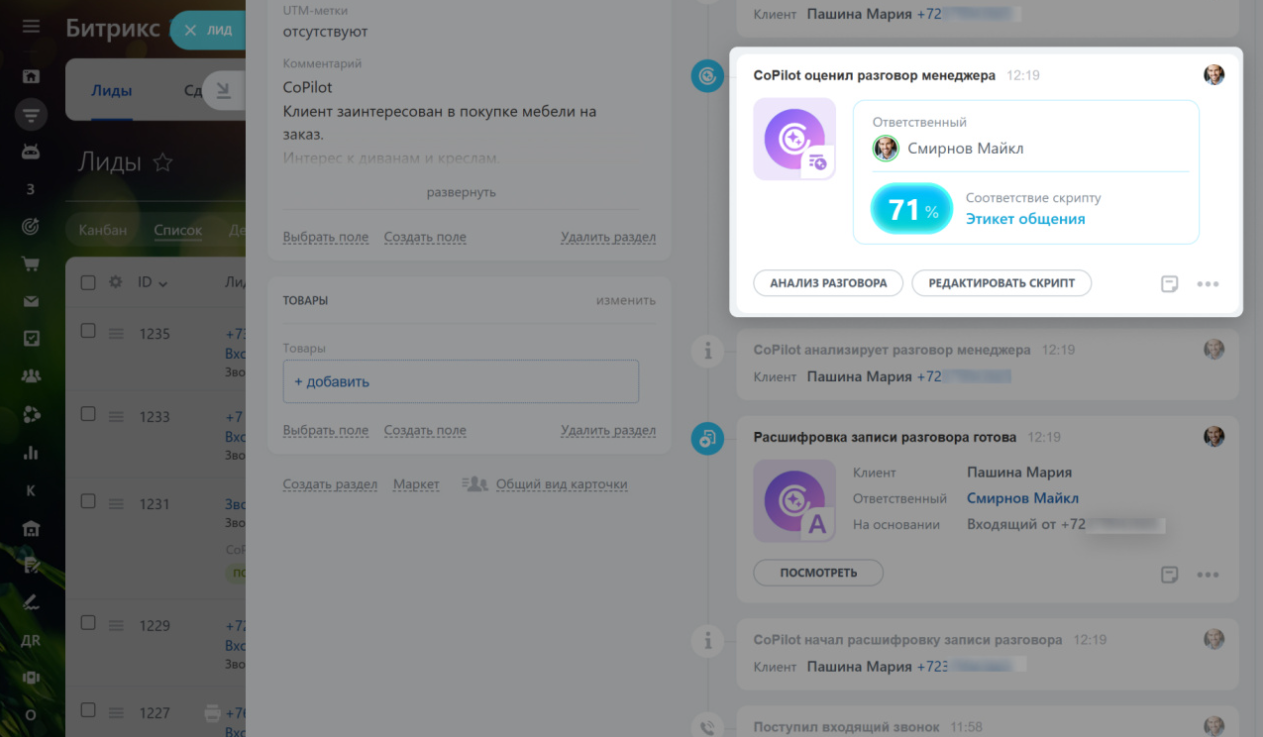Check the checkbox for lead 1233
The width and height of the screenshot is (1263, 737).
[x=88, y=414]
